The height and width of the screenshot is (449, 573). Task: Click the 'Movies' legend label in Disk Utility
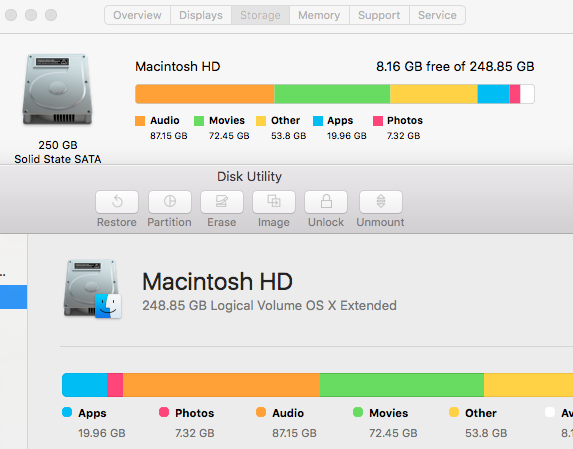pos(388,413)
